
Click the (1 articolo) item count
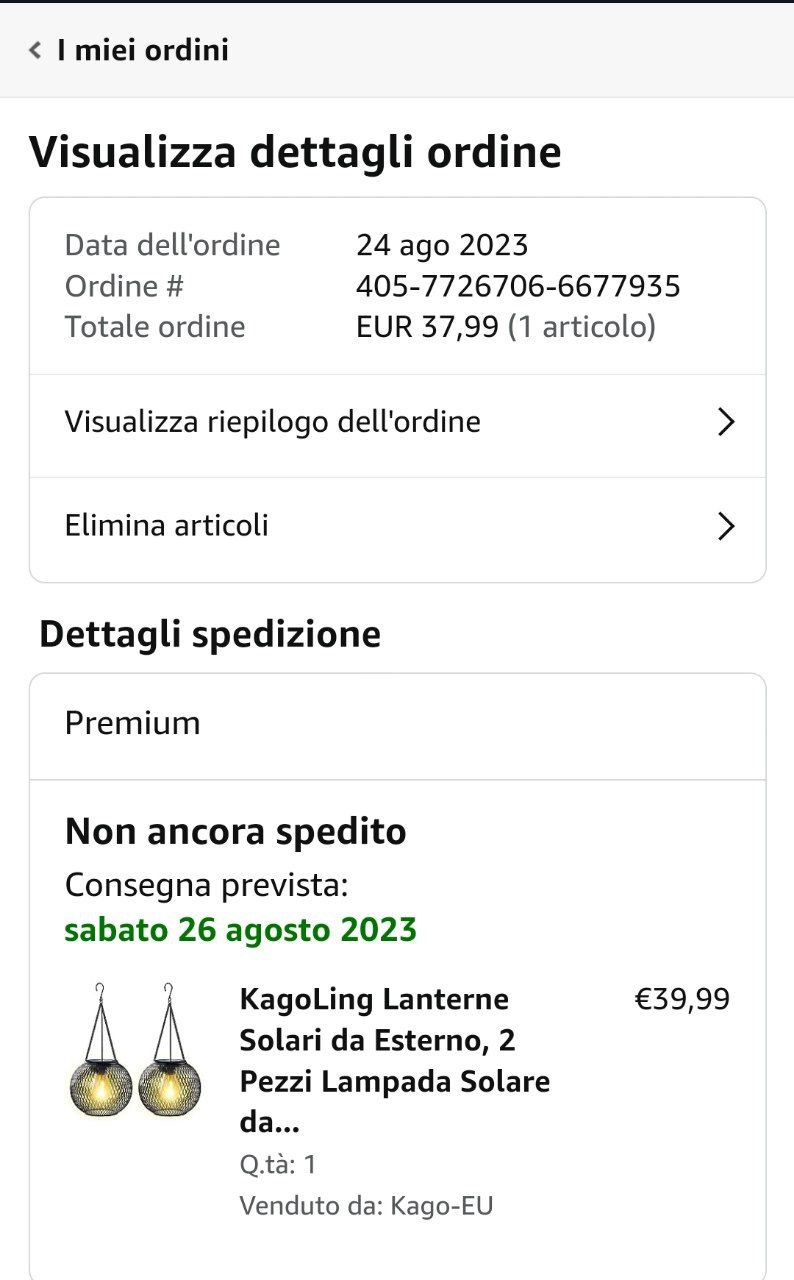582,327
